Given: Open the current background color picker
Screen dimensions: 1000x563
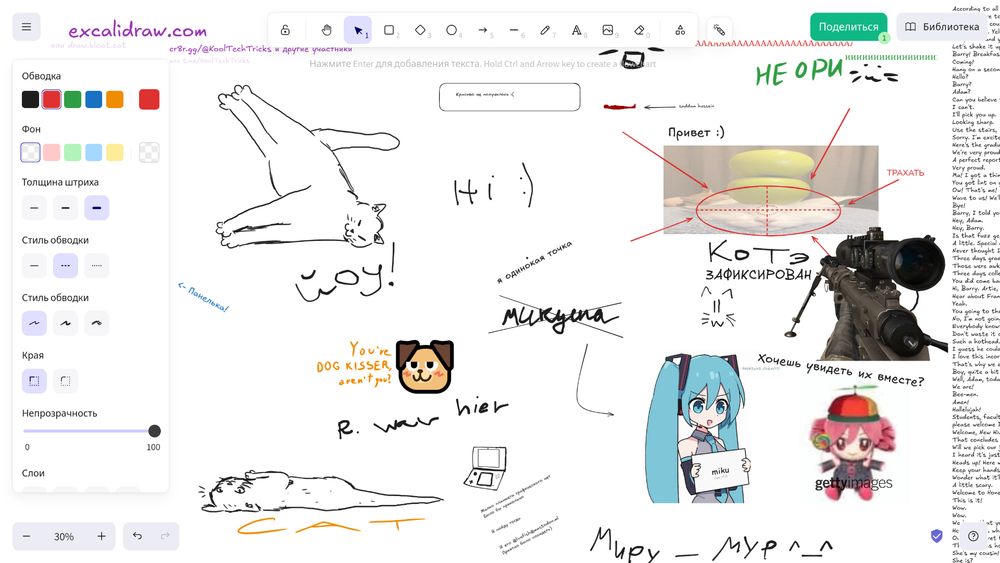Looking at the screenshot, I should click(x=149, y=152).
